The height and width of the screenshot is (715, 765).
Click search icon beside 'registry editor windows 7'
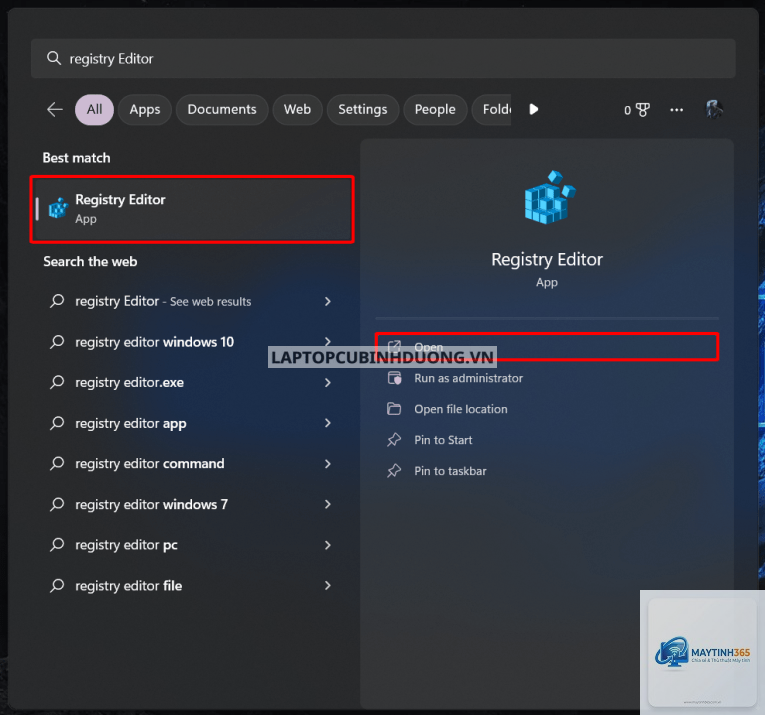click(x=57, y=504)
